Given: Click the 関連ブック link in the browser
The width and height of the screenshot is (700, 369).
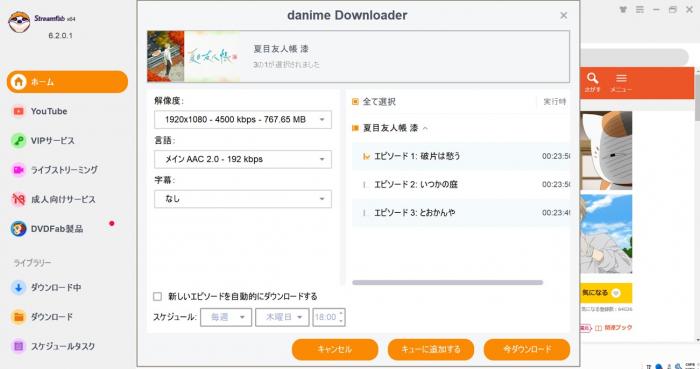Looking at the screenshot, I should coord(614,328).
